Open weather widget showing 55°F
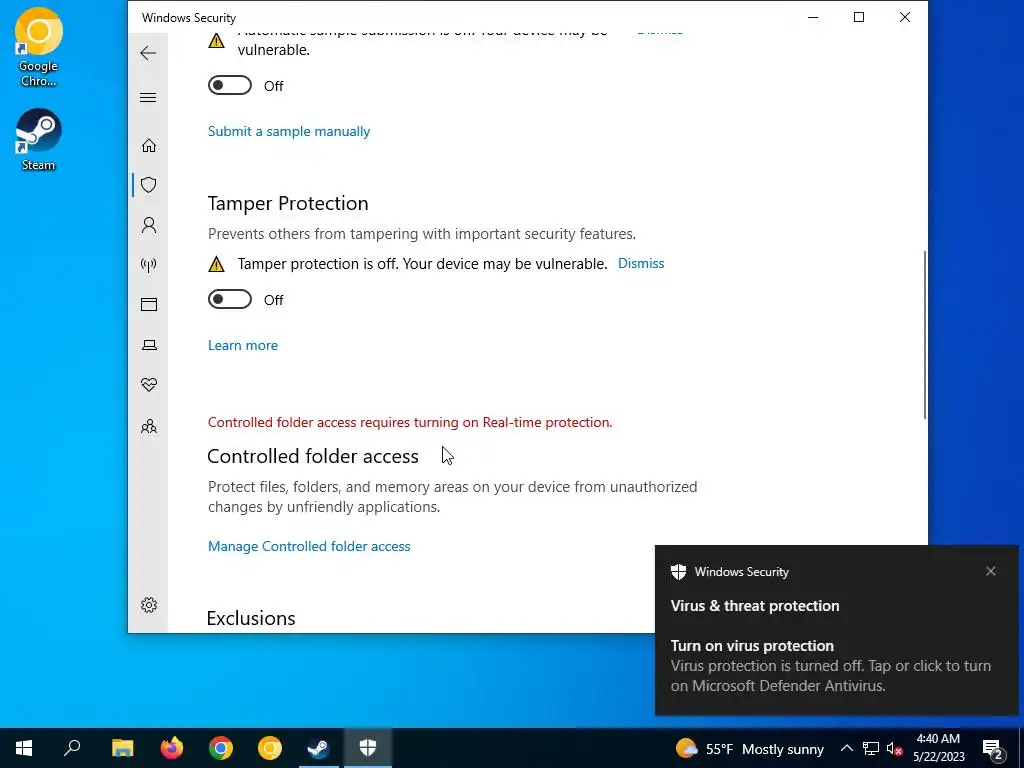The height and width of the screenshot is (768, 1024). pyautogui.click(x=750, y=748)
